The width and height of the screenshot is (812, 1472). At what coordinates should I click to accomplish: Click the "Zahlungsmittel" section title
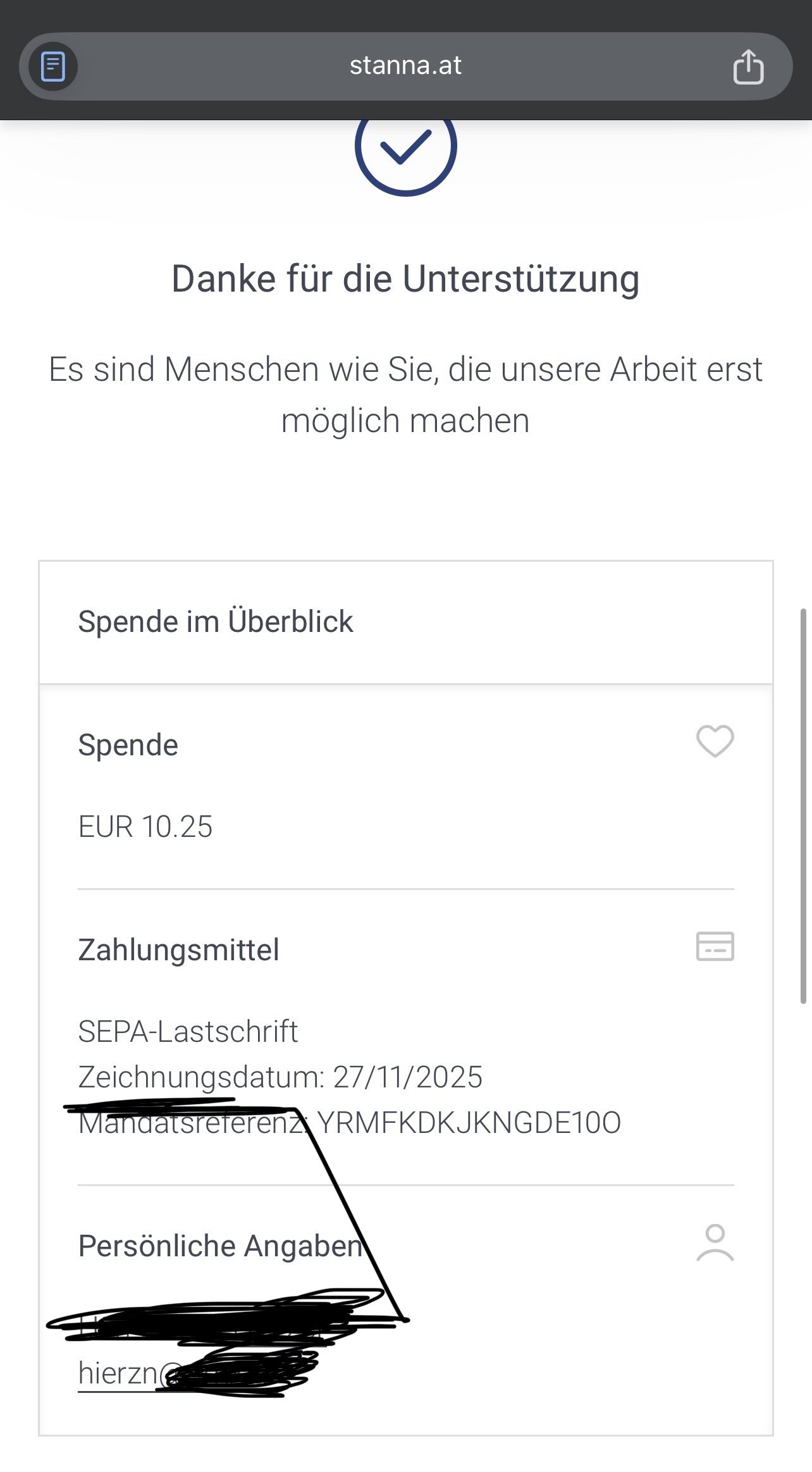(x=178, y=950)
